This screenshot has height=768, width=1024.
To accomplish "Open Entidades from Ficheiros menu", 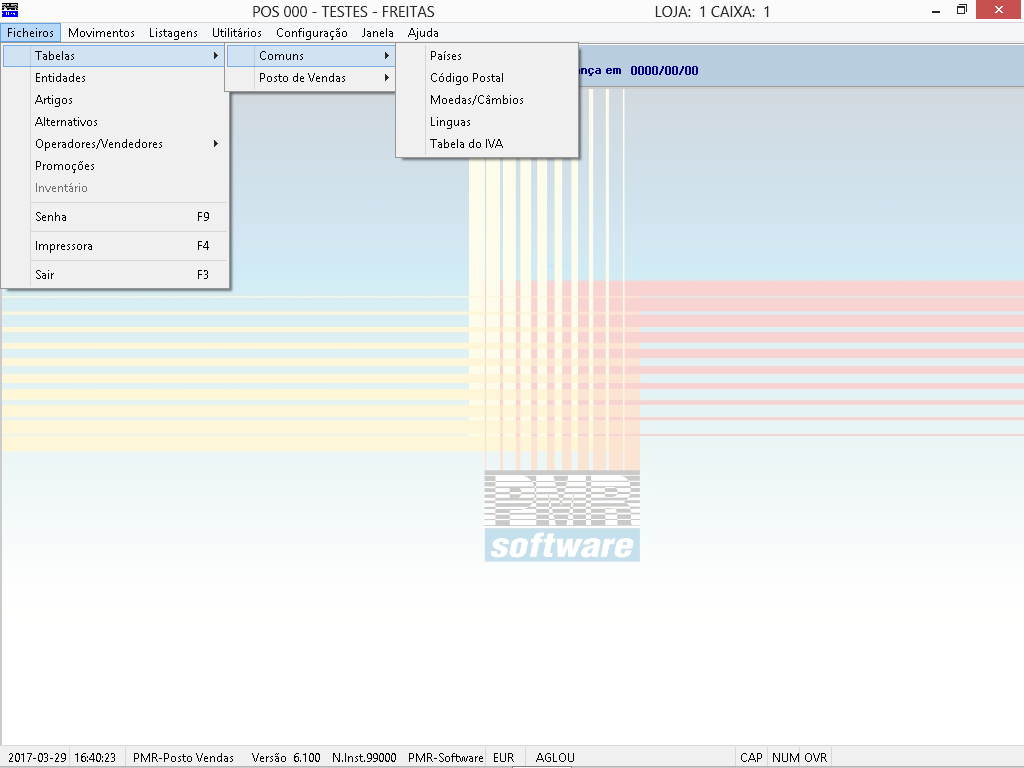I will [60, 78].
